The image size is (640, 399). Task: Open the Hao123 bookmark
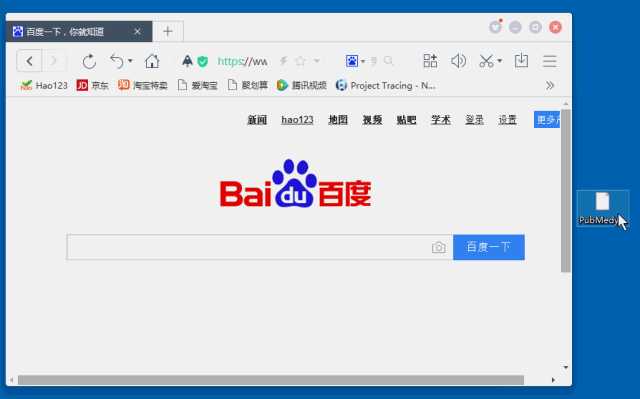coord(44,85)
